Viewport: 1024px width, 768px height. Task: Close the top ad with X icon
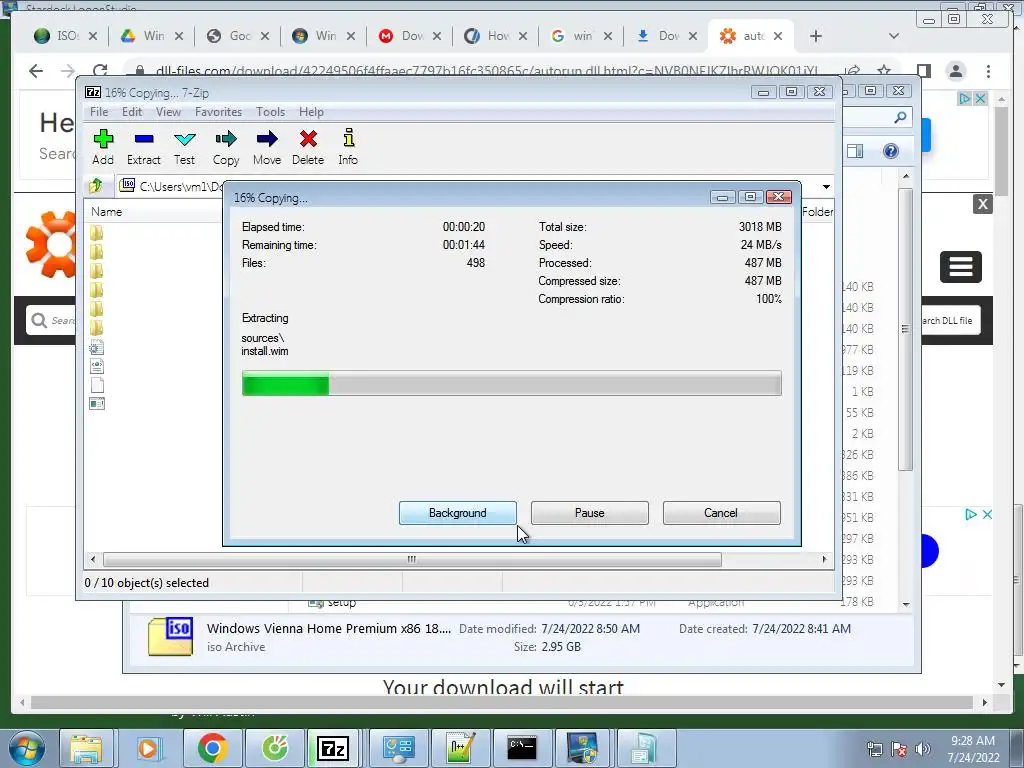coord(980,99)
